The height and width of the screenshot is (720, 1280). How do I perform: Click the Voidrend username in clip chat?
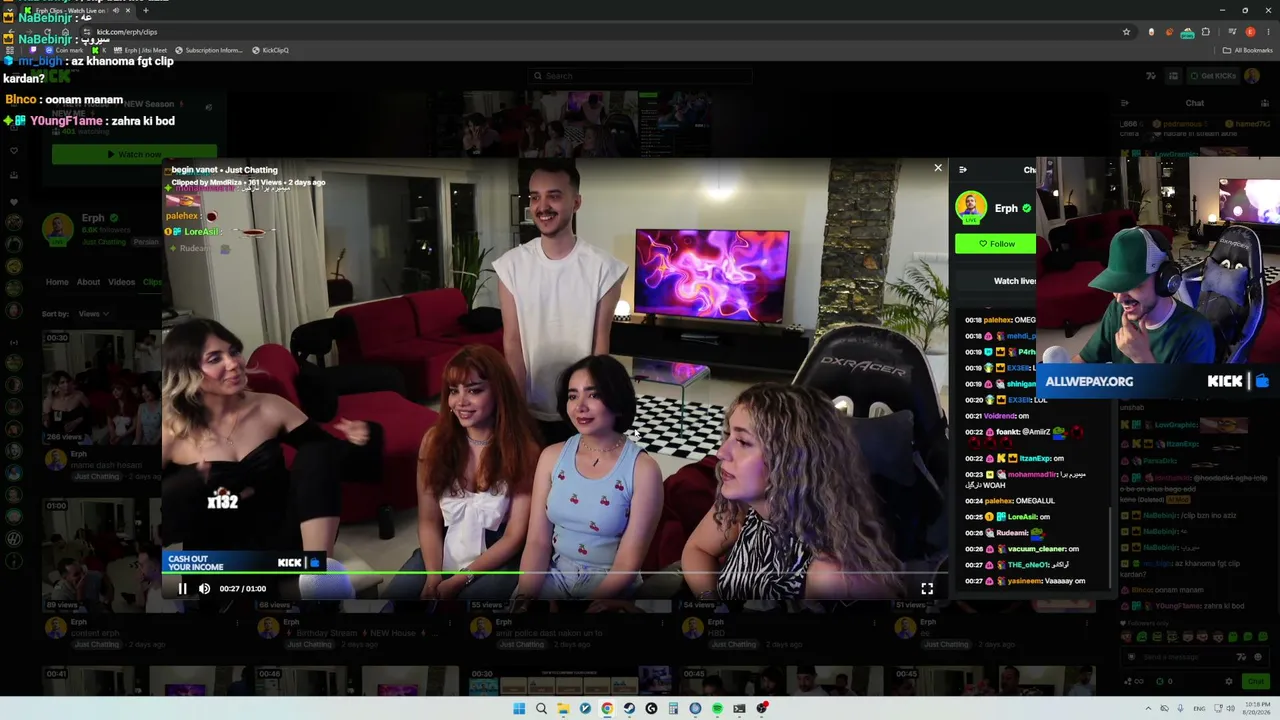(x=997, y=416)
